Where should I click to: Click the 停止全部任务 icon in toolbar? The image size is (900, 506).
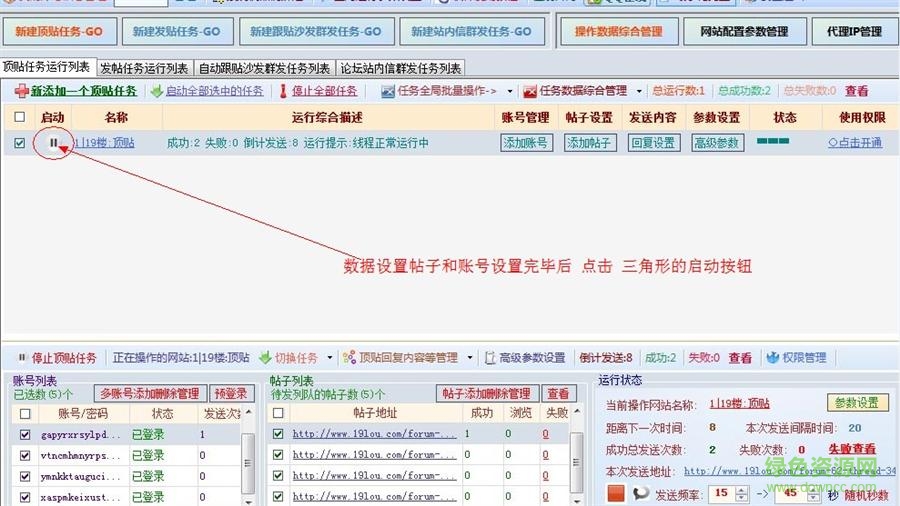pyautogui.click(x=283, y=91)
